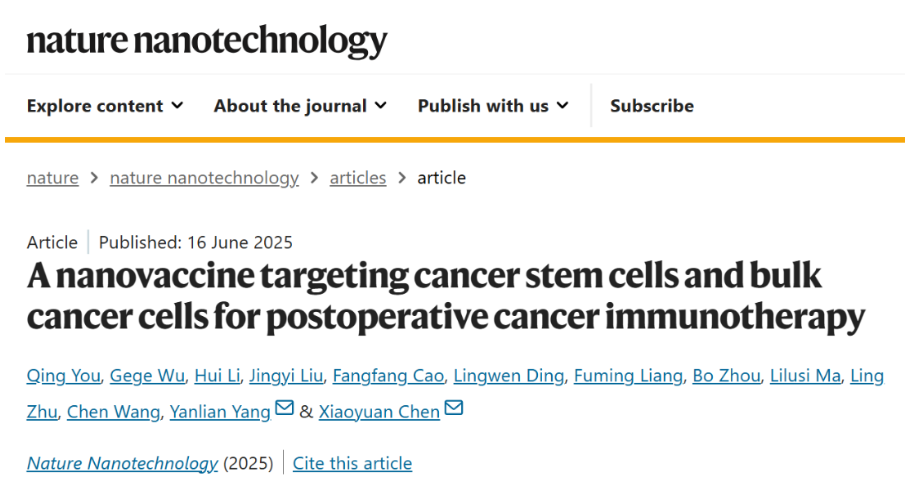Select author Gege Wu
This screenshot has width=912, height=488.
pyautogui.click(x=147, y=376)
